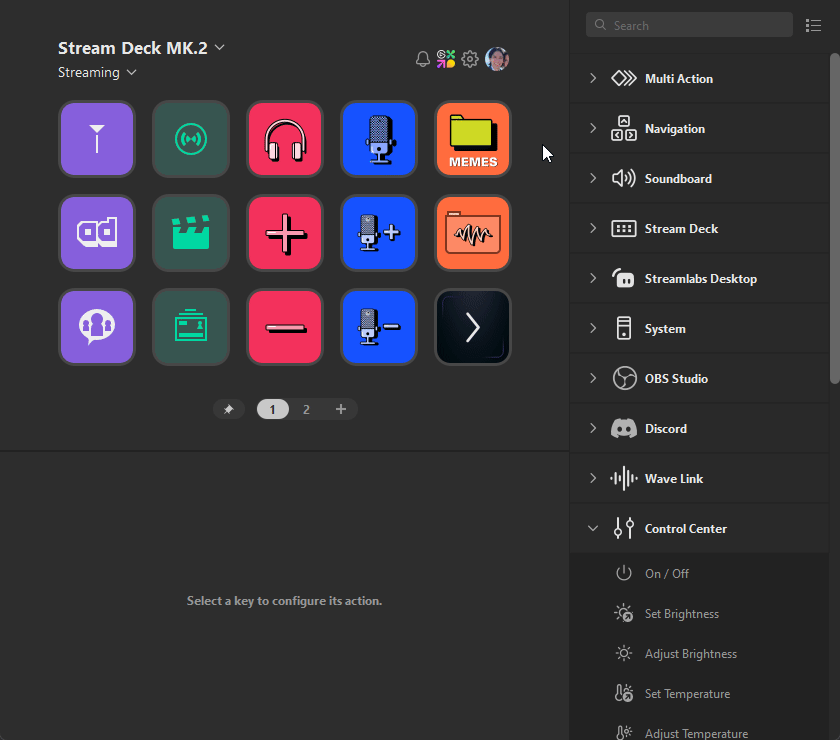Expand the Discord category
The image size is (840, 740).
[x=699, y=429]
